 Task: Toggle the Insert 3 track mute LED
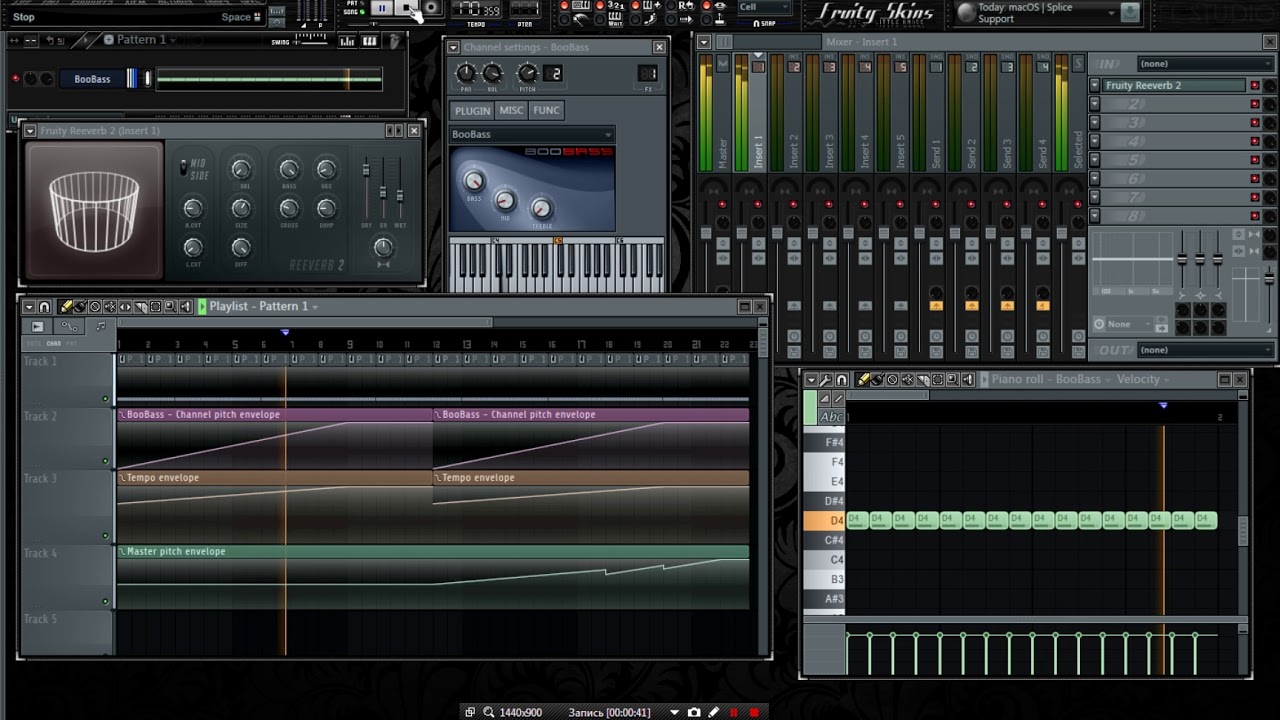coord(829,204)
